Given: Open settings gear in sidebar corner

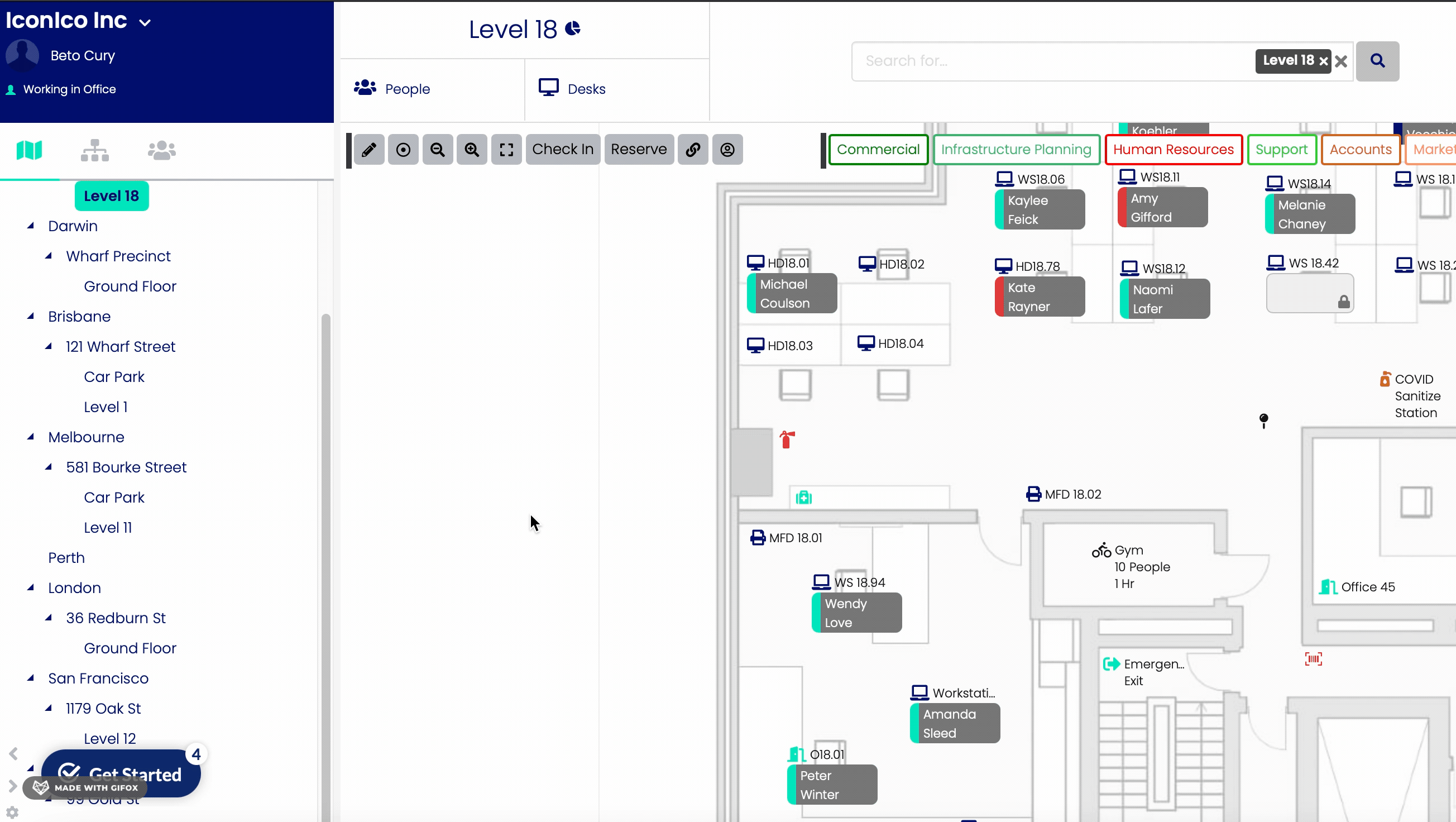Looking at the screenshot, I should pos(12,813).
